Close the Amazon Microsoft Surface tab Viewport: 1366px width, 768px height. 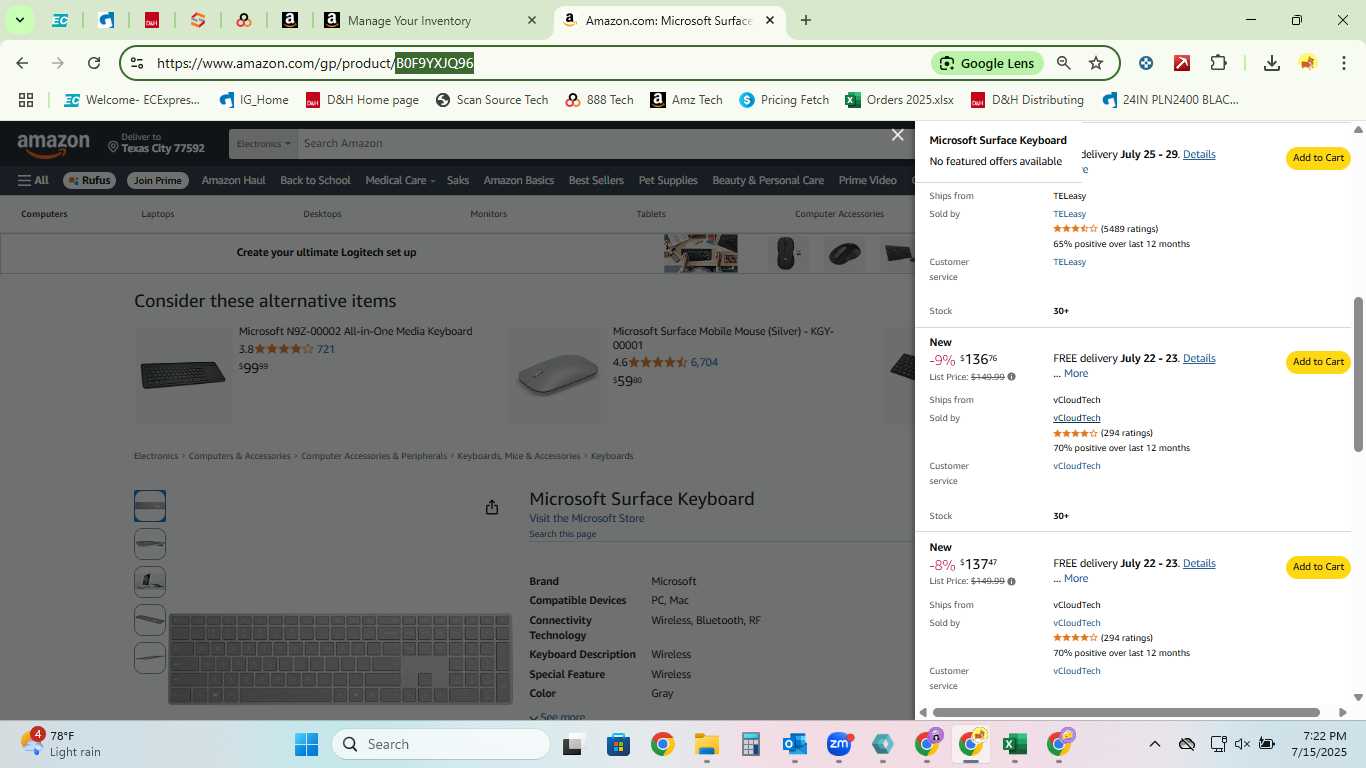[x=770, y=20]
